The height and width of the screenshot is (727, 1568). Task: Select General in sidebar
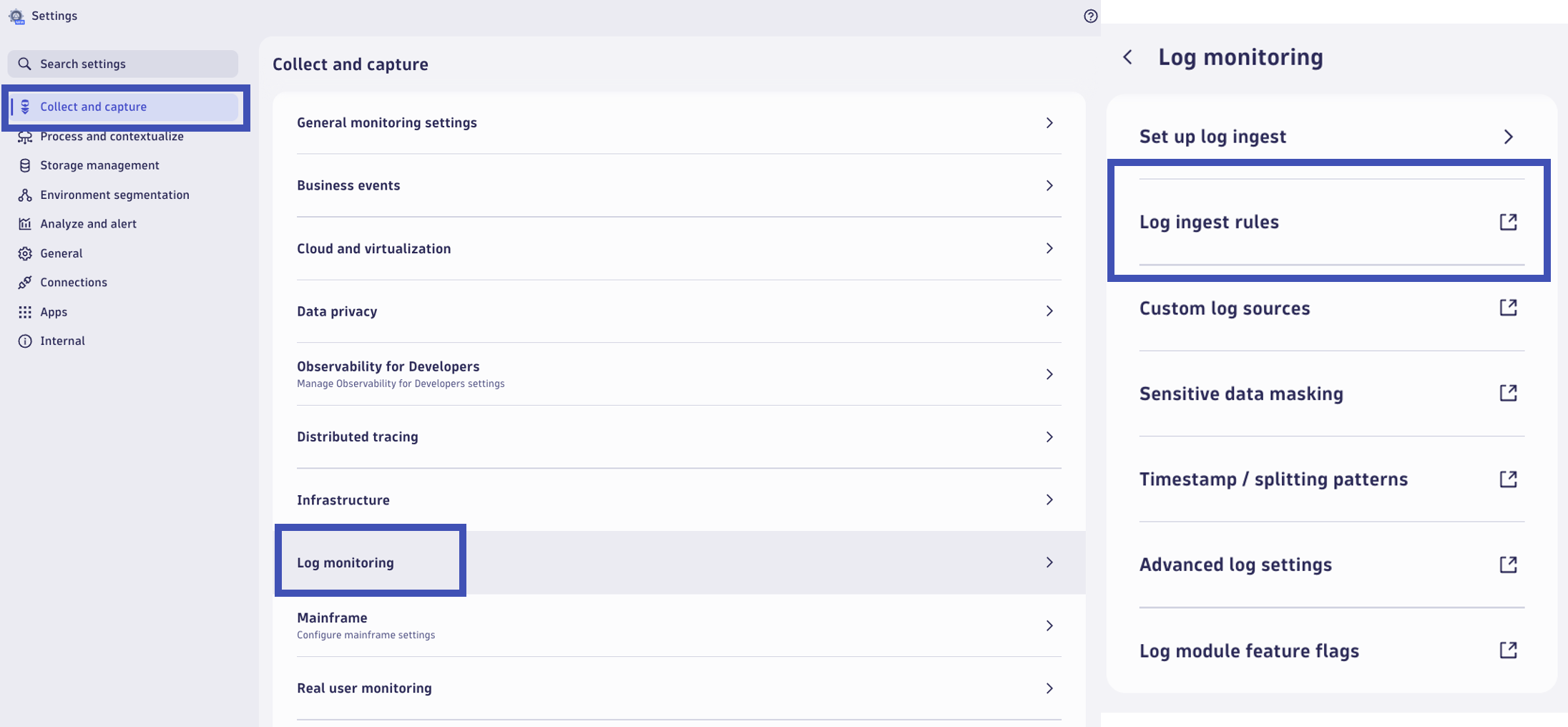click(x=124, y=253)
